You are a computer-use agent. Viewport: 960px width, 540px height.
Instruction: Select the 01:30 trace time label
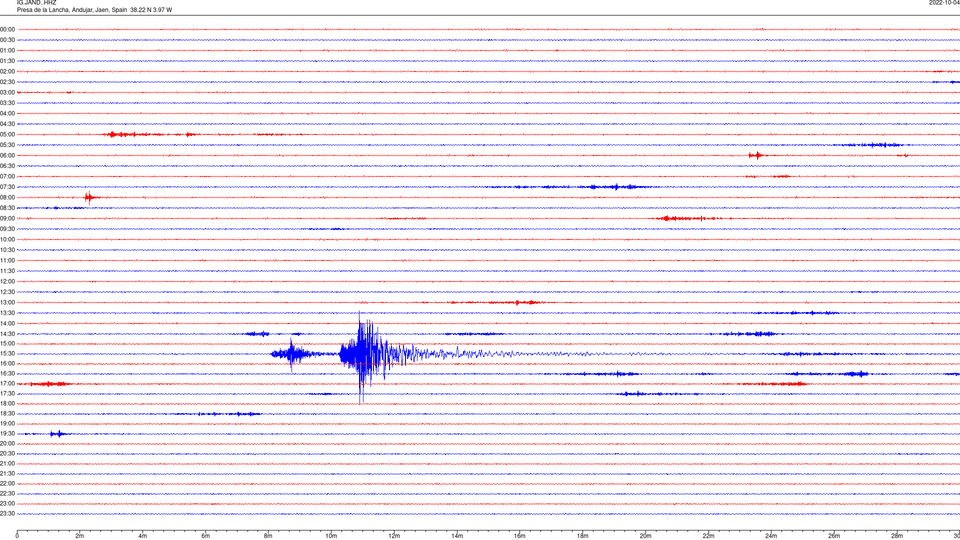tap(7, 61)
